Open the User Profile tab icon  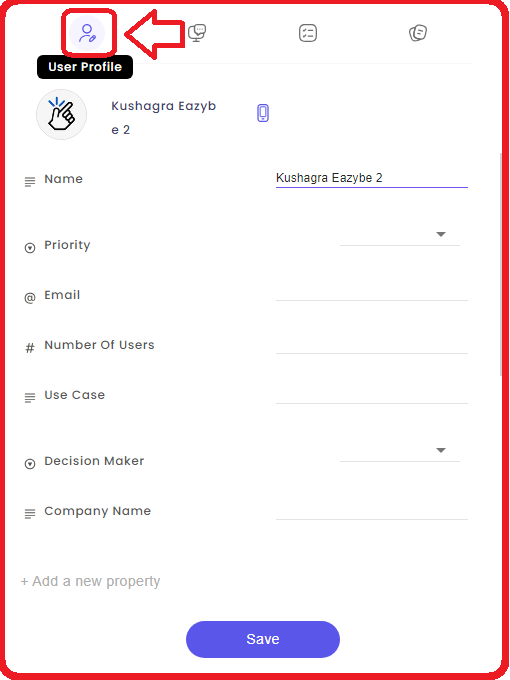click(87, 33)
